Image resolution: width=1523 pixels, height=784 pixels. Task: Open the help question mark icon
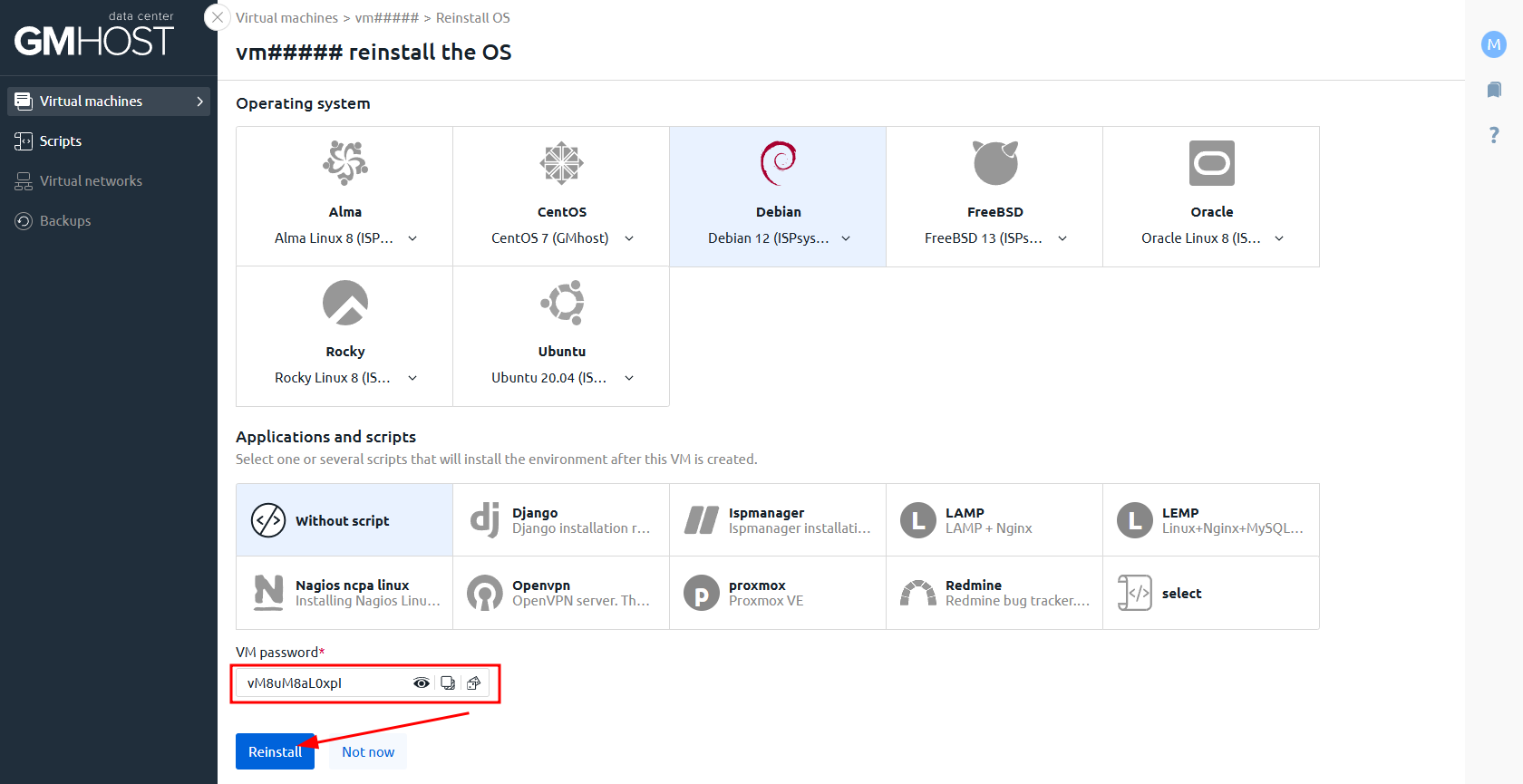(x=1493, y=135)
